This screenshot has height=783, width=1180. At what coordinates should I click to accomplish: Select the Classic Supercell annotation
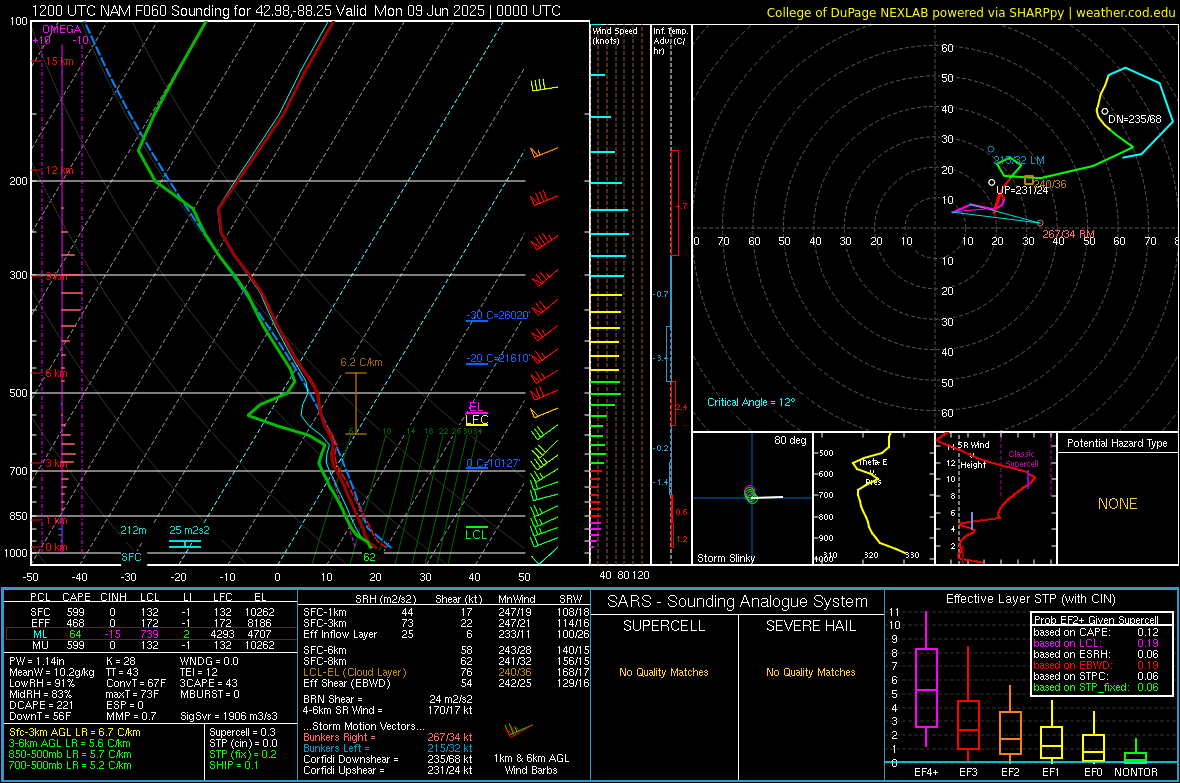(x=1021, y=459)
